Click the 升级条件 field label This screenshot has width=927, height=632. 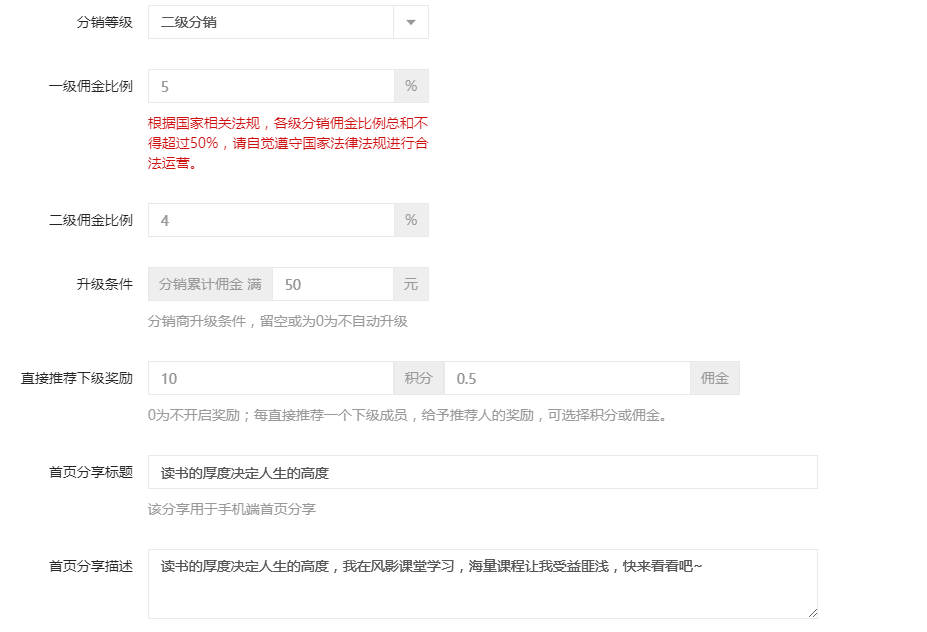click(x=105, y=284)
